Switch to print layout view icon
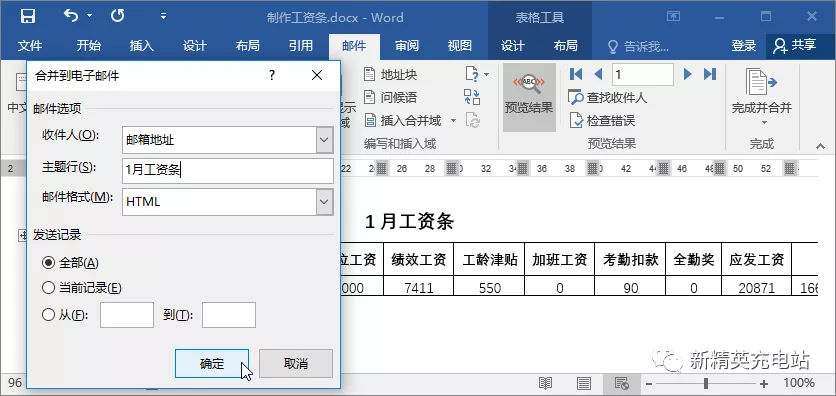The width and height of the screenshot is (836, 396). [x=583, y=383]
